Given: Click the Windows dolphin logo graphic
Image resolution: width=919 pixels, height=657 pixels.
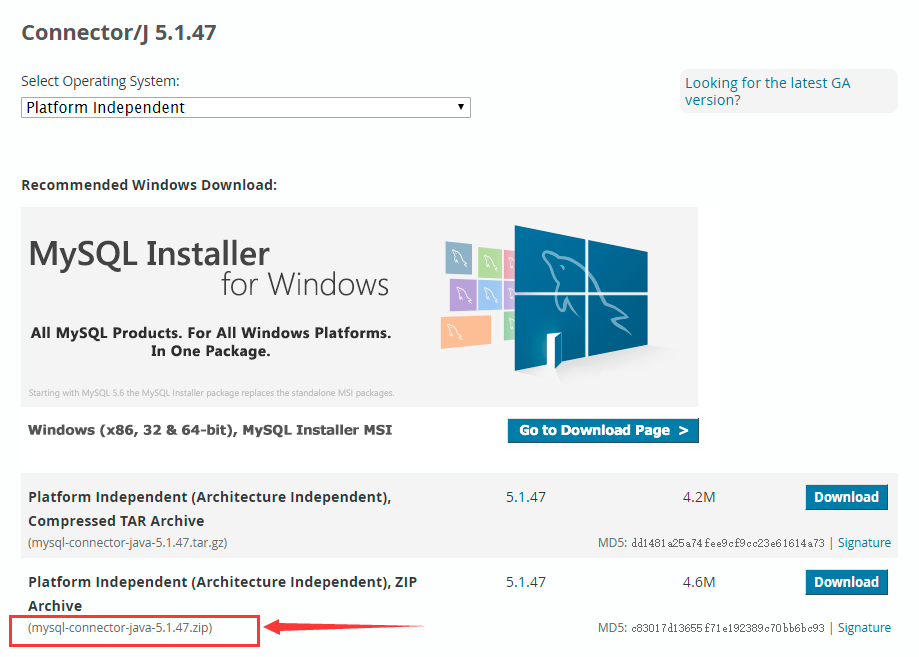Looking at the screenshot, I should (580, 299).
